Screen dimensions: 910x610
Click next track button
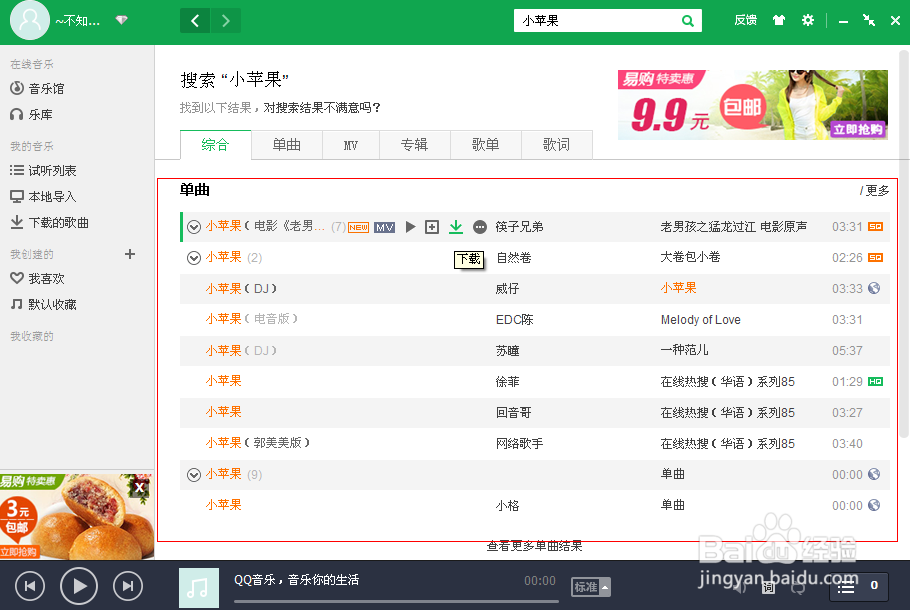point(128,586)
